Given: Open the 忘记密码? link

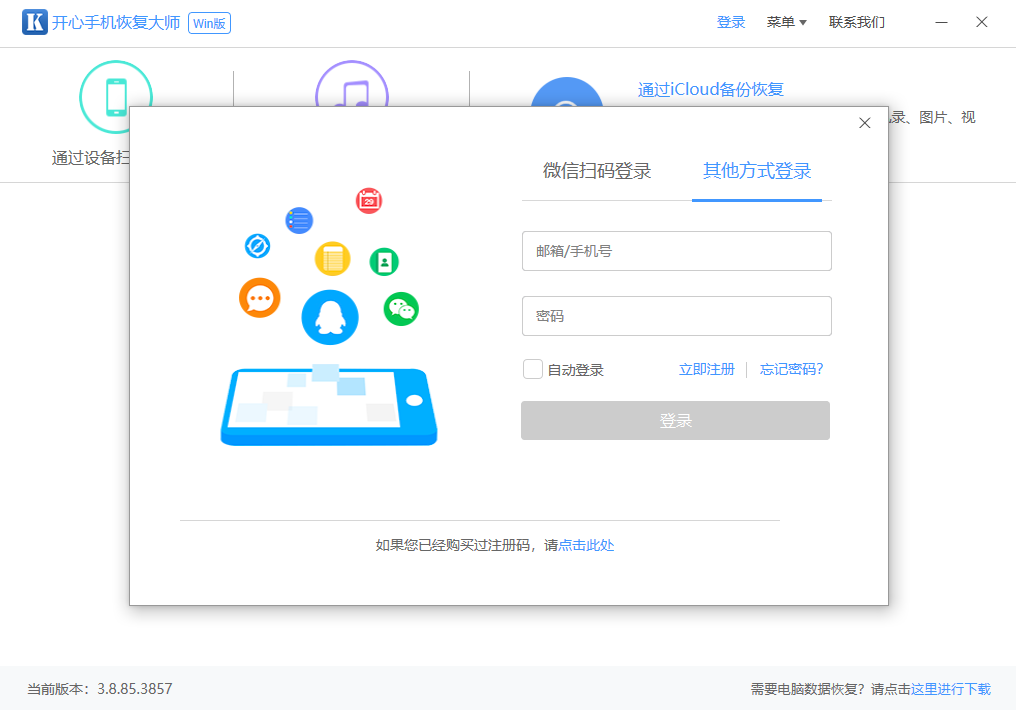Looking at the screenshot, I should pyautogui.click(x=791, y=369).
